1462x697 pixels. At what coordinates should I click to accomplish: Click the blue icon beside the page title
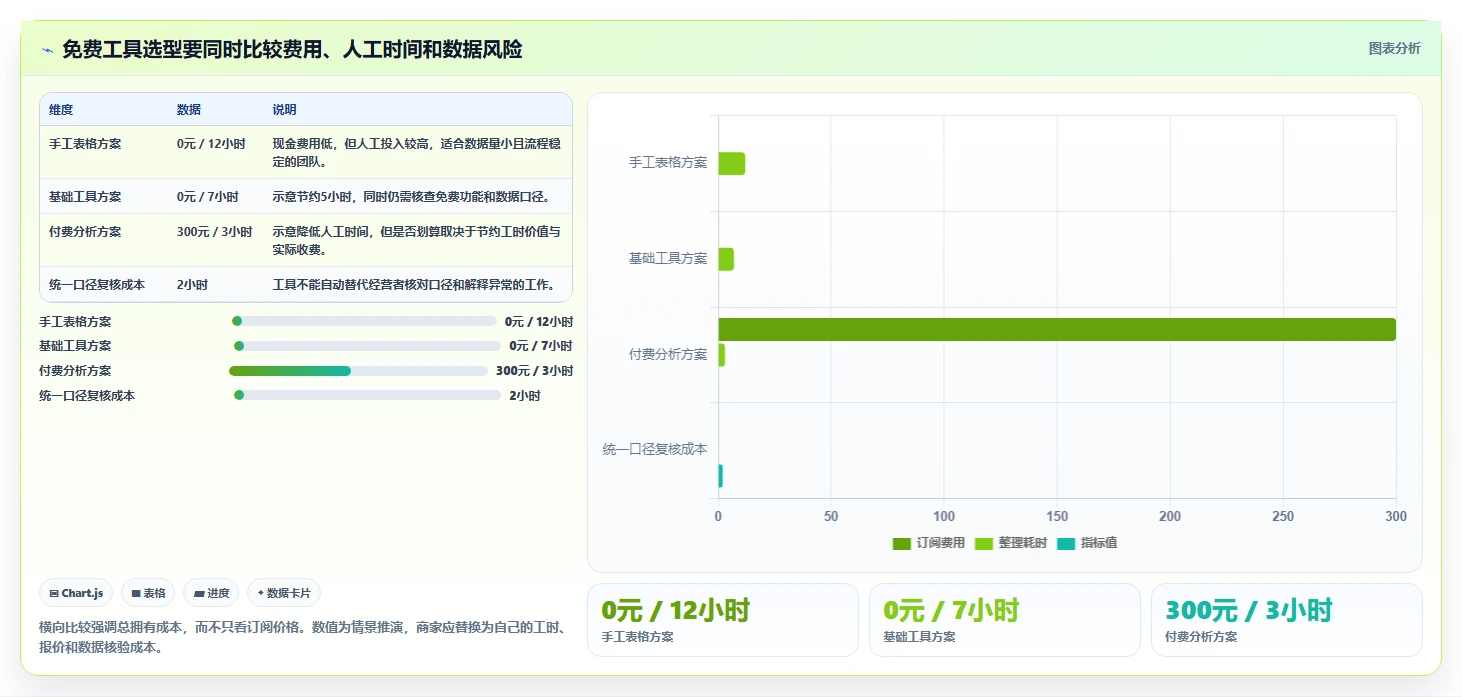[x=47, y=50]
